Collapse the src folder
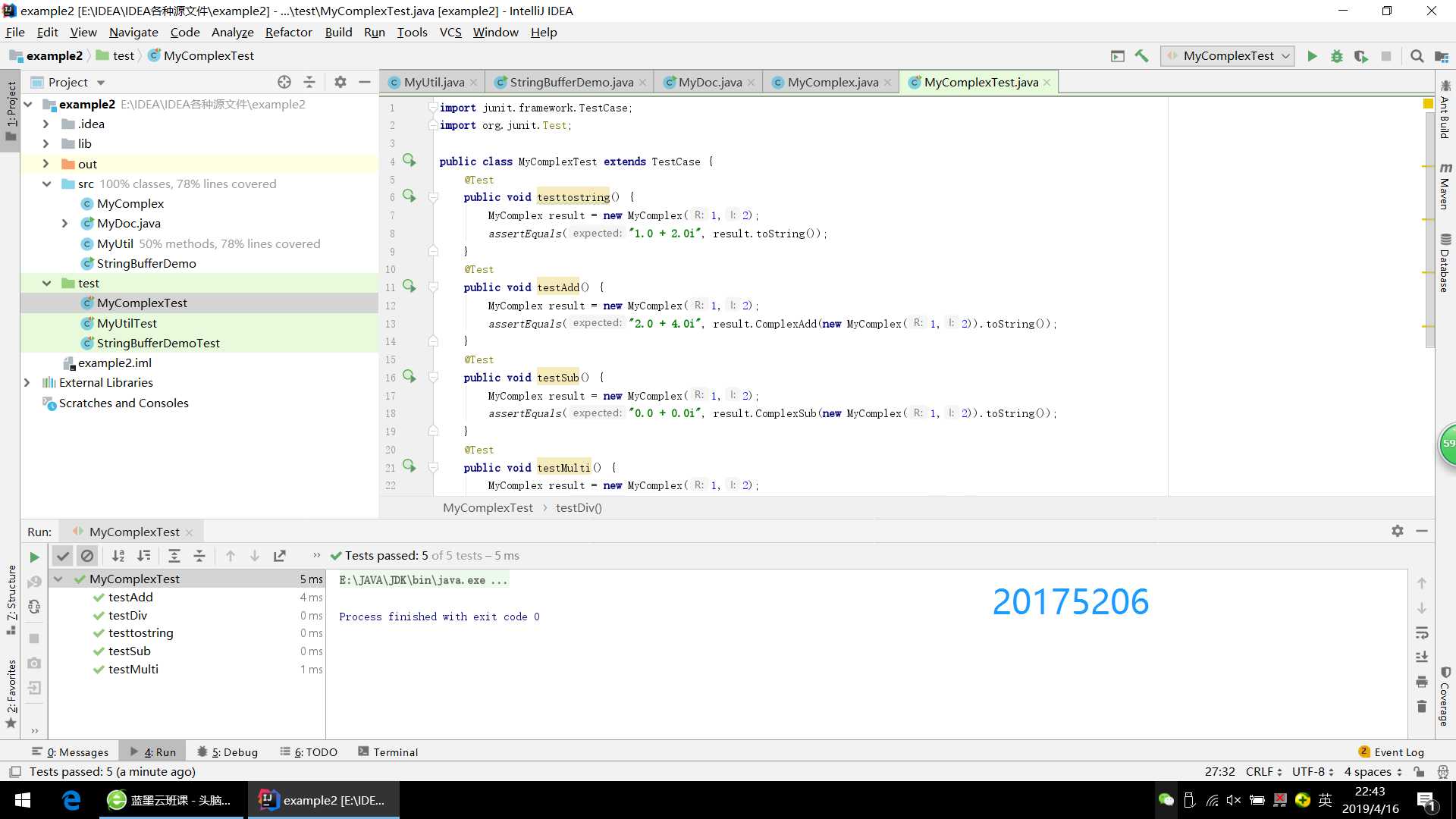 click(x=46, y=184)
